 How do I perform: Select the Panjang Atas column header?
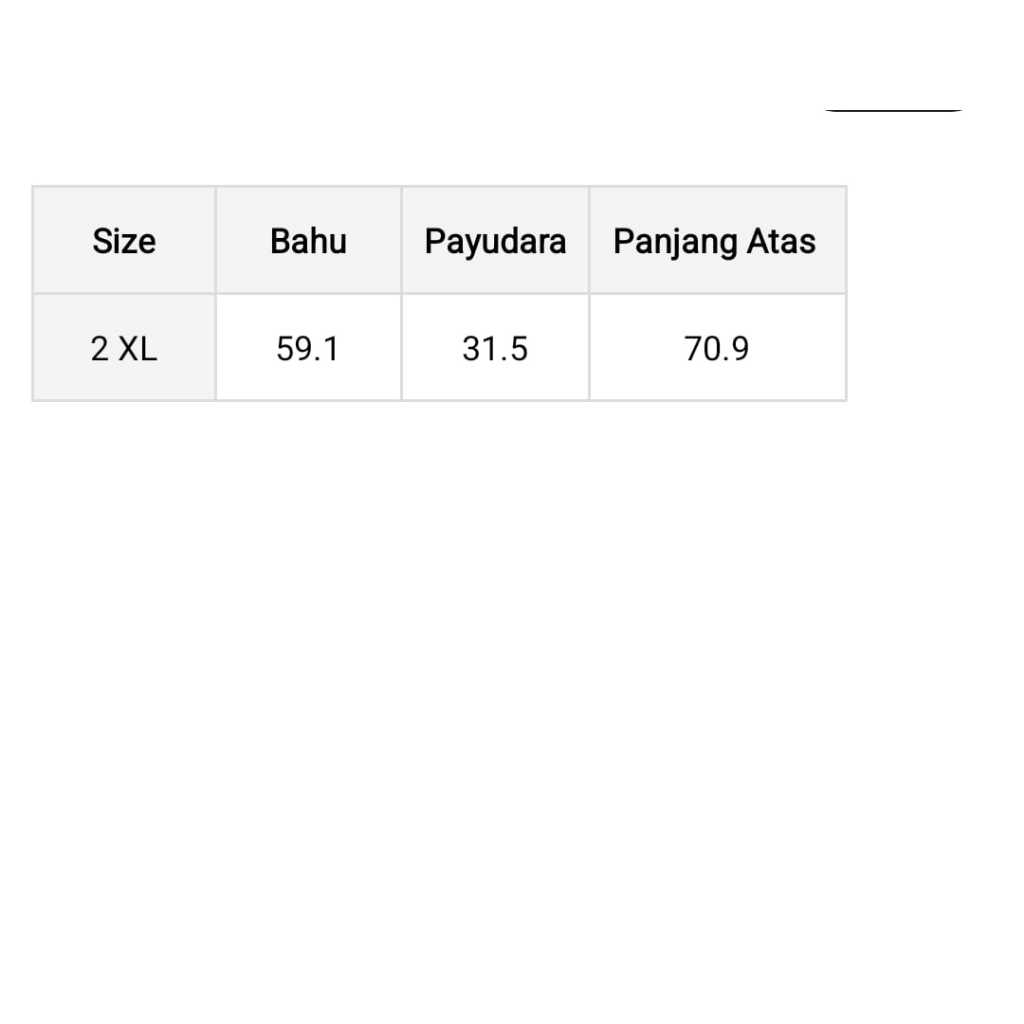point(714,241)
